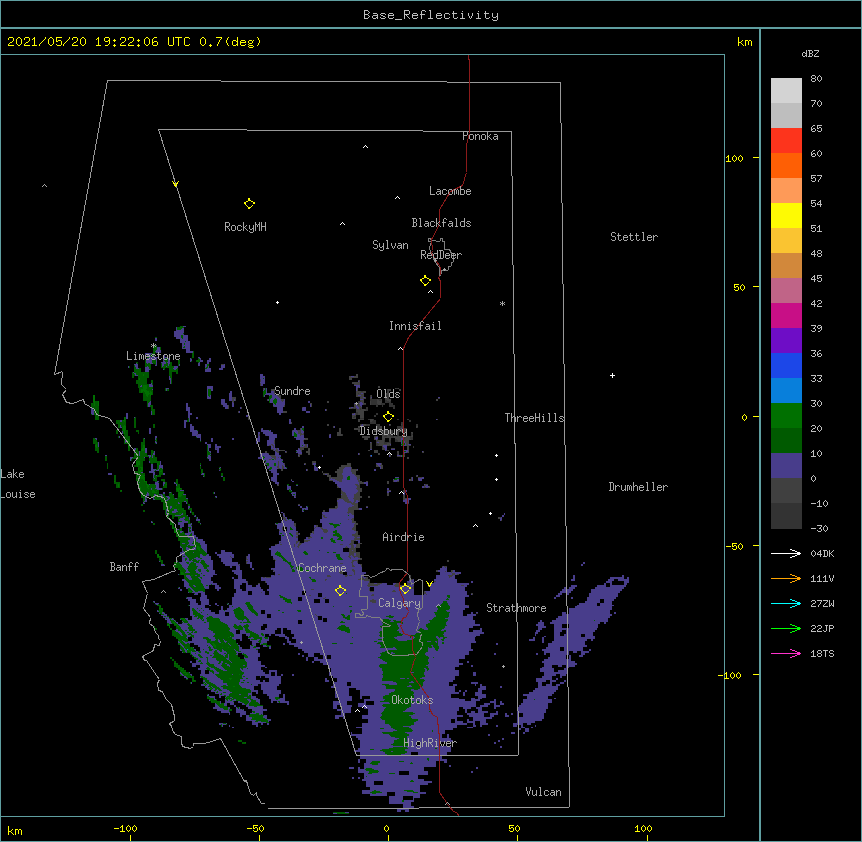Screen dimensions: 862x842
Task: Select the magenta 42-39 dBZ color swatch
Action: tap(786, 315)
